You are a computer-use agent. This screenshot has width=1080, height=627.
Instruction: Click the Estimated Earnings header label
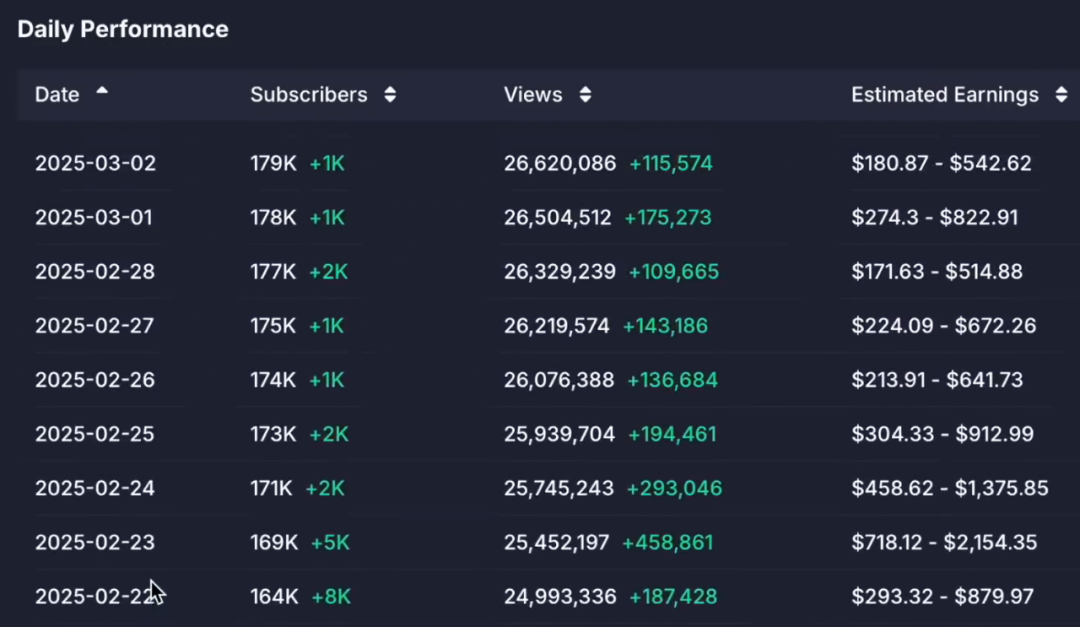pyautogui.click(x=944, y=95)
